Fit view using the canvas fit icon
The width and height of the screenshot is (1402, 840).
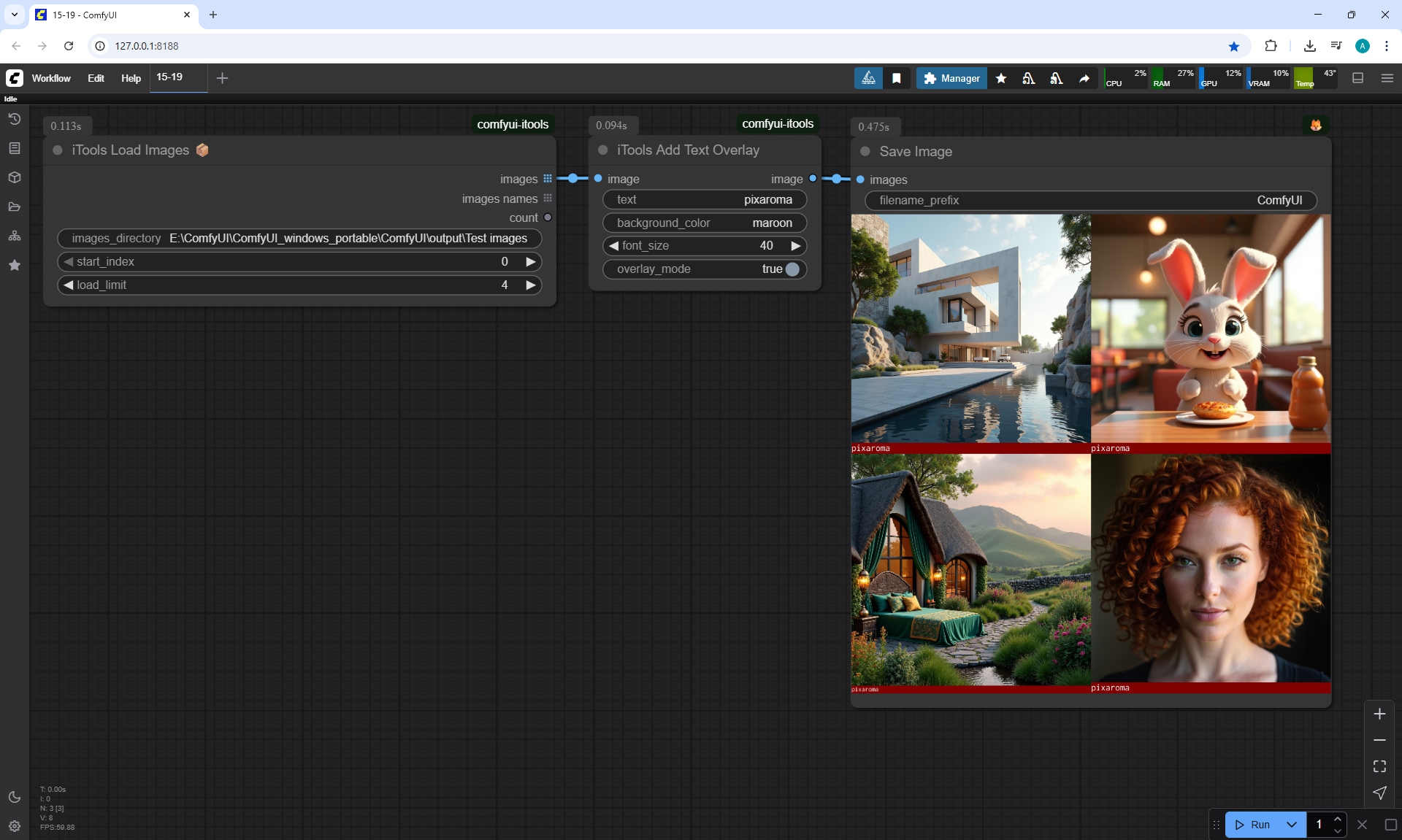point(1379,766)
